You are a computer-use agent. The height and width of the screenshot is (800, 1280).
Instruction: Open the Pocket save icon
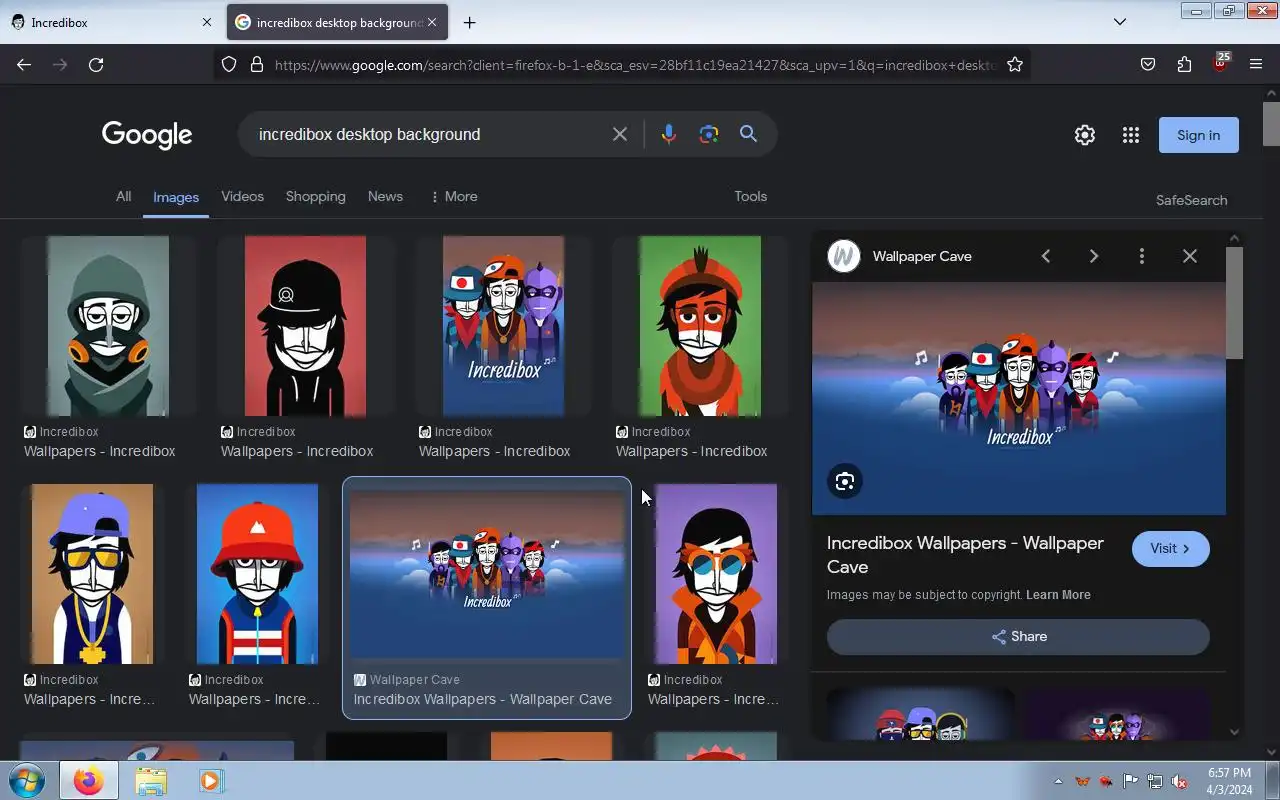[1148, 64]
